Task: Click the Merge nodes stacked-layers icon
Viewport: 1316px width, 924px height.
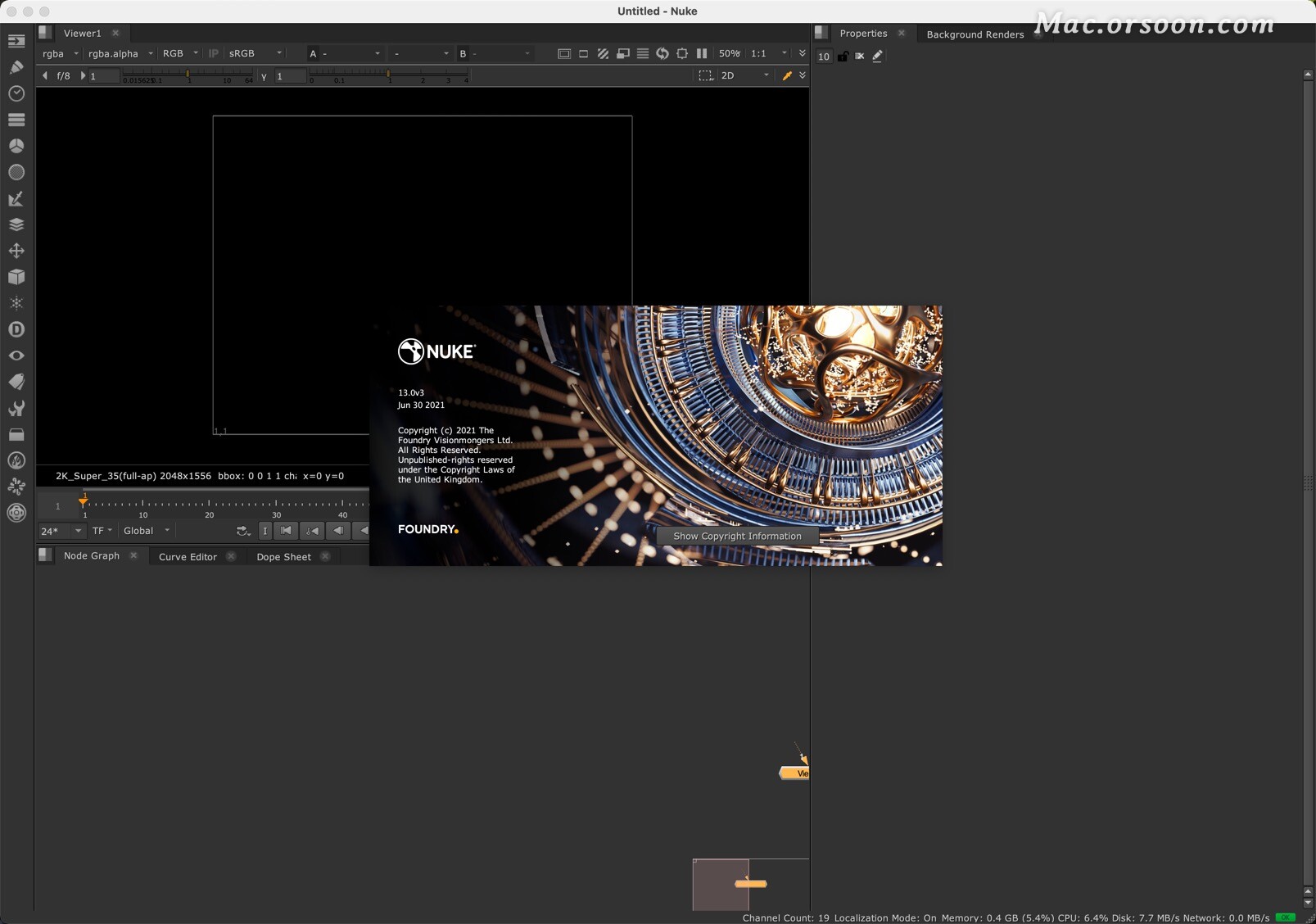Action: pyautogui.click(x=16, y=224)
